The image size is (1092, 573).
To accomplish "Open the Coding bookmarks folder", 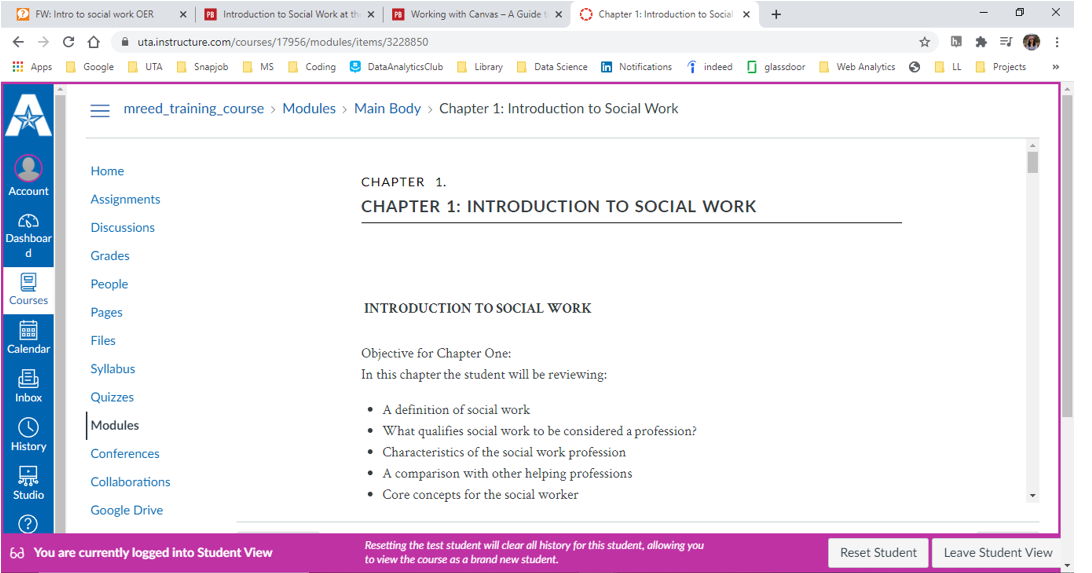I will pyautogui.click(x=311, y=67).
